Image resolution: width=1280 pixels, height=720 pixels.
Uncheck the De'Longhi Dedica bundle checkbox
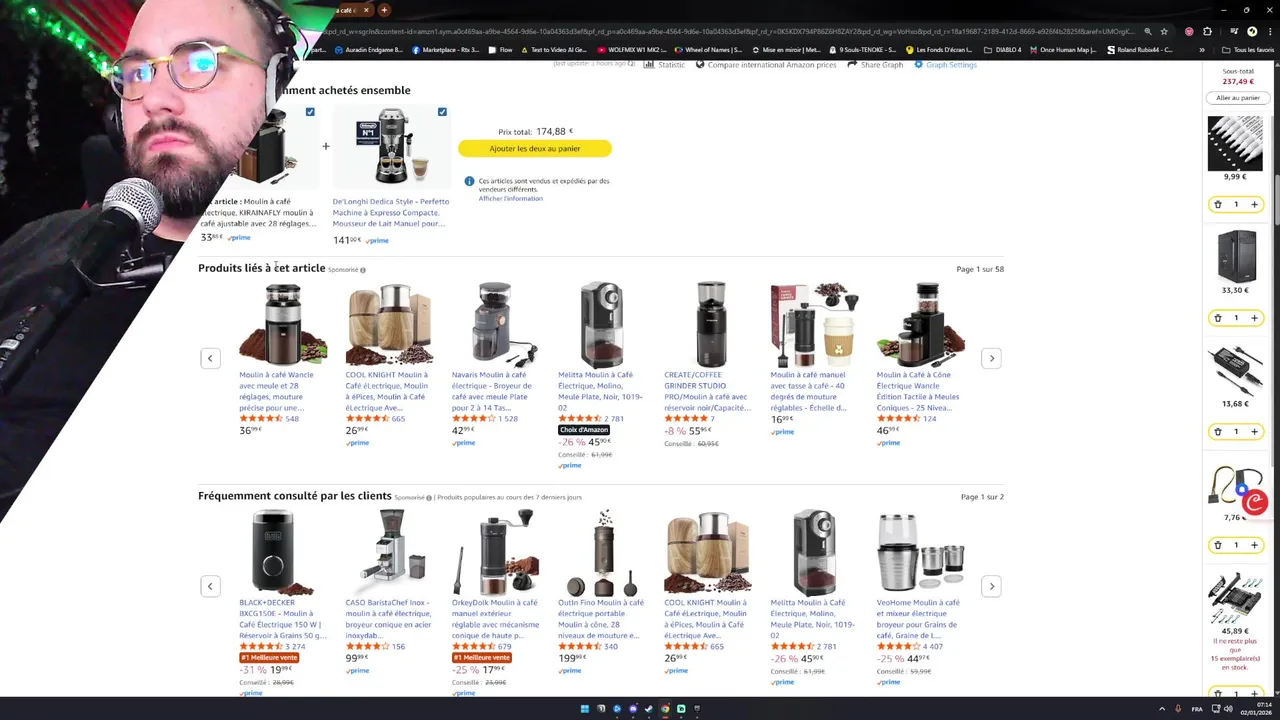click(x=442, y=112)
